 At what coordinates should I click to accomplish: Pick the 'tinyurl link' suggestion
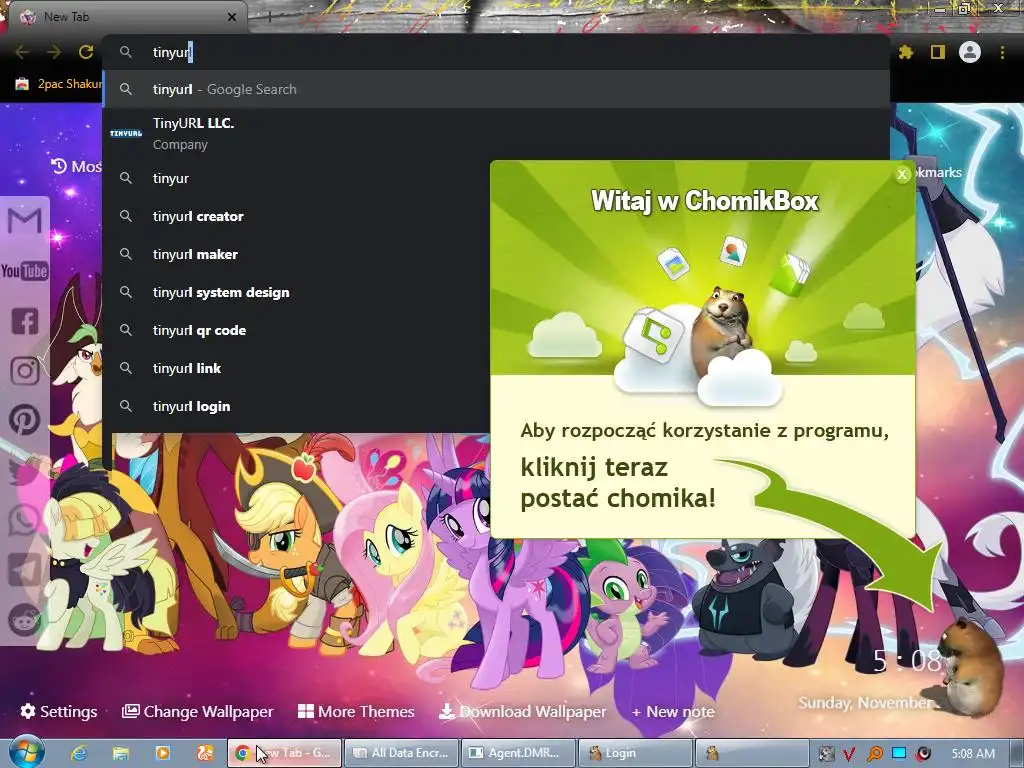pos(297,368)
